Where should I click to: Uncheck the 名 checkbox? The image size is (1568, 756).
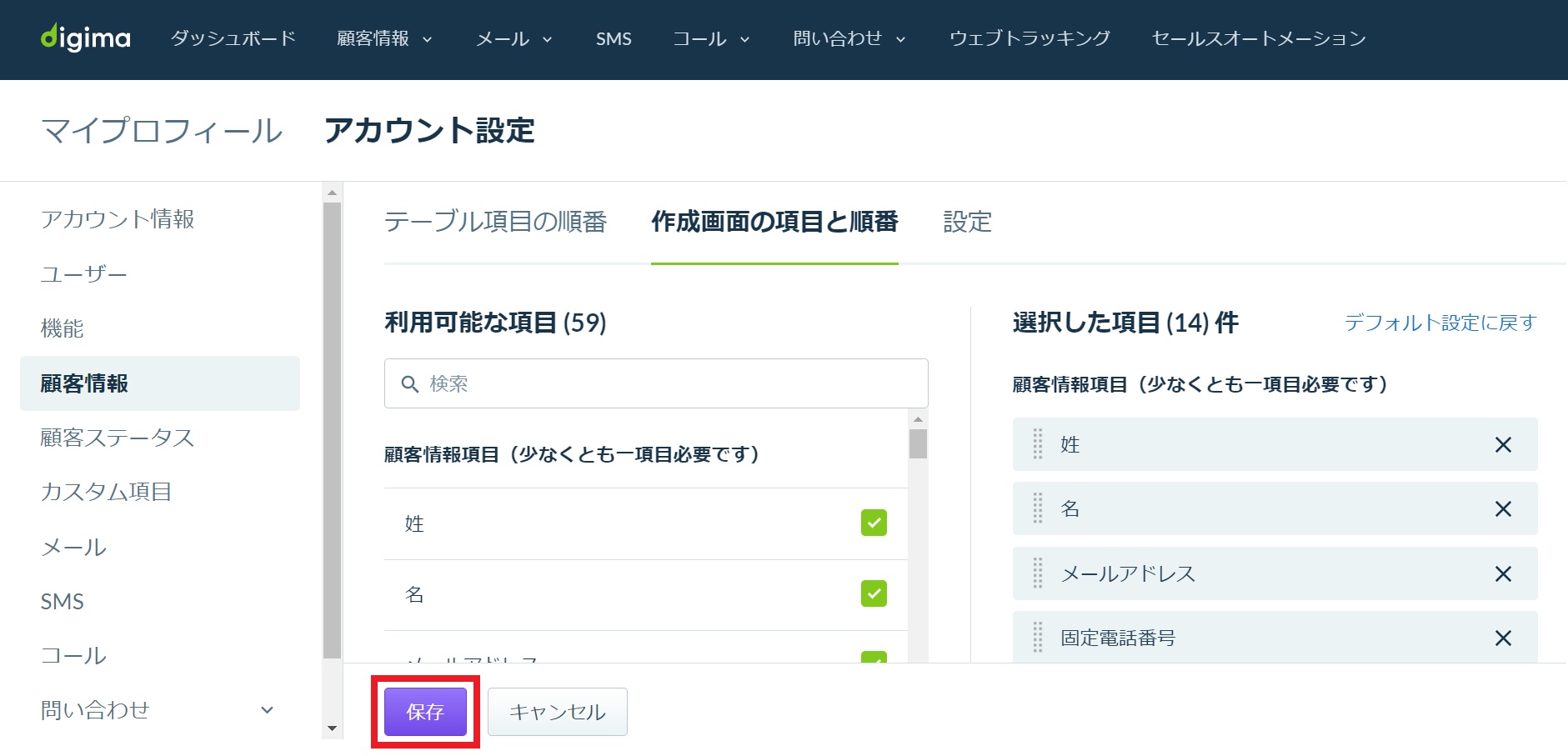[874, 593]
